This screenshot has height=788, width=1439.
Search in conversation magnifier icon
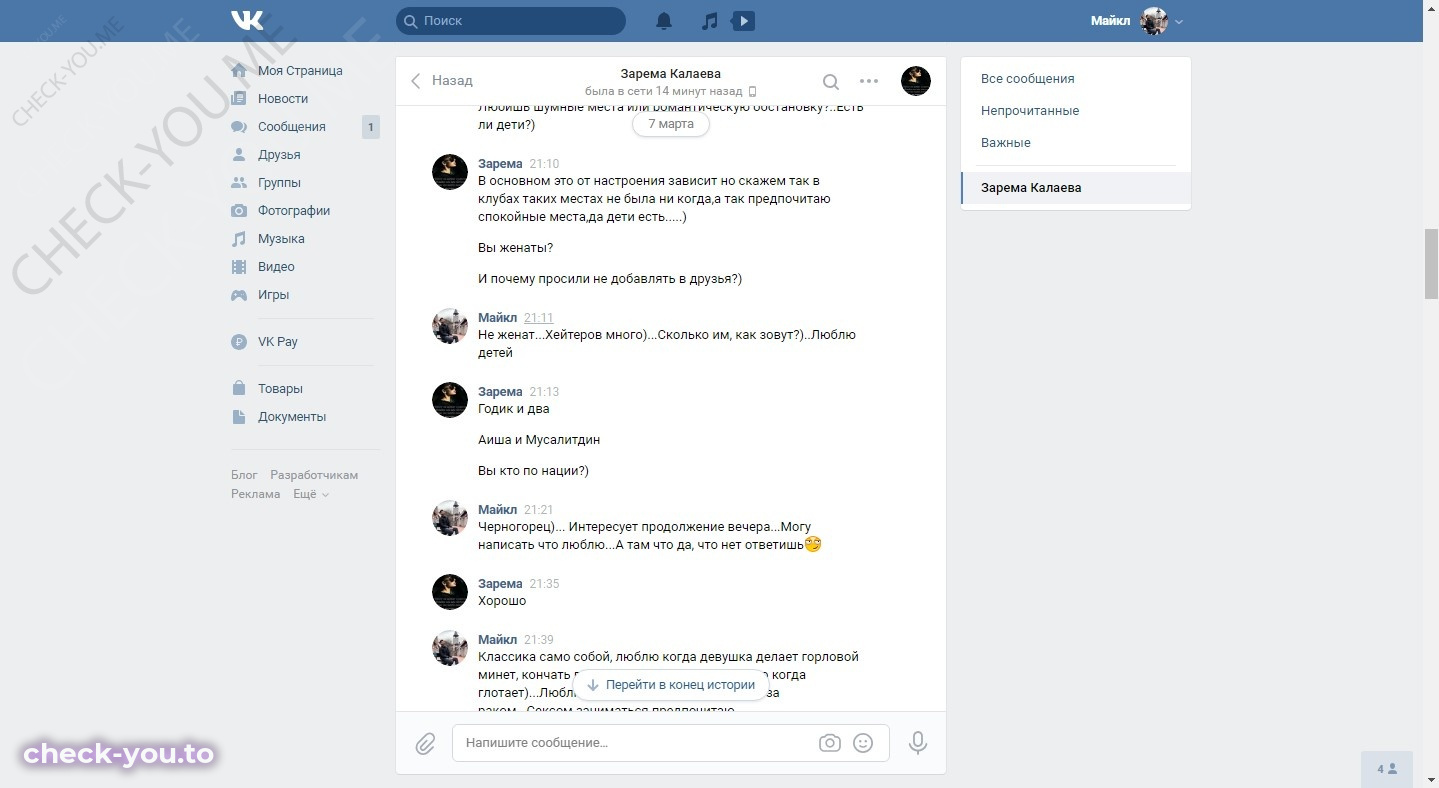coord(831,81)
